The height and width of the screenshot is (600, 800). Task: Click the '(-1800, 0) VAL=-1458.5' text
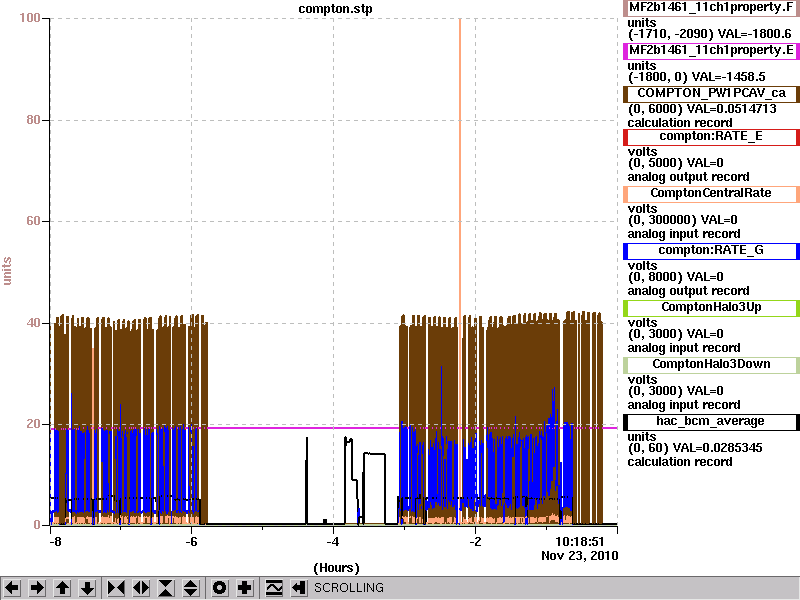[696, 77]
